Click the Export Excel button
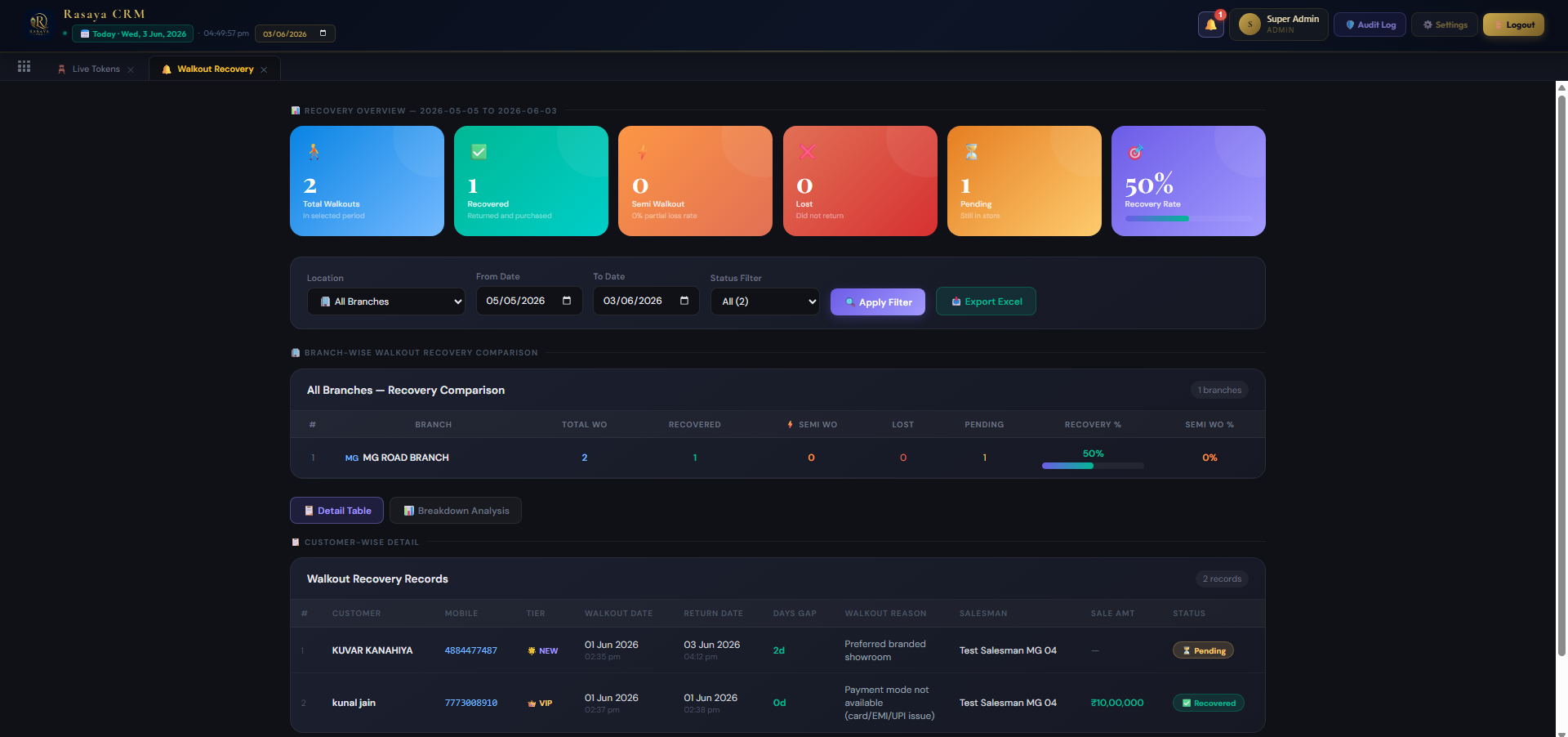Screen dimensions: 1568x737 986,301
